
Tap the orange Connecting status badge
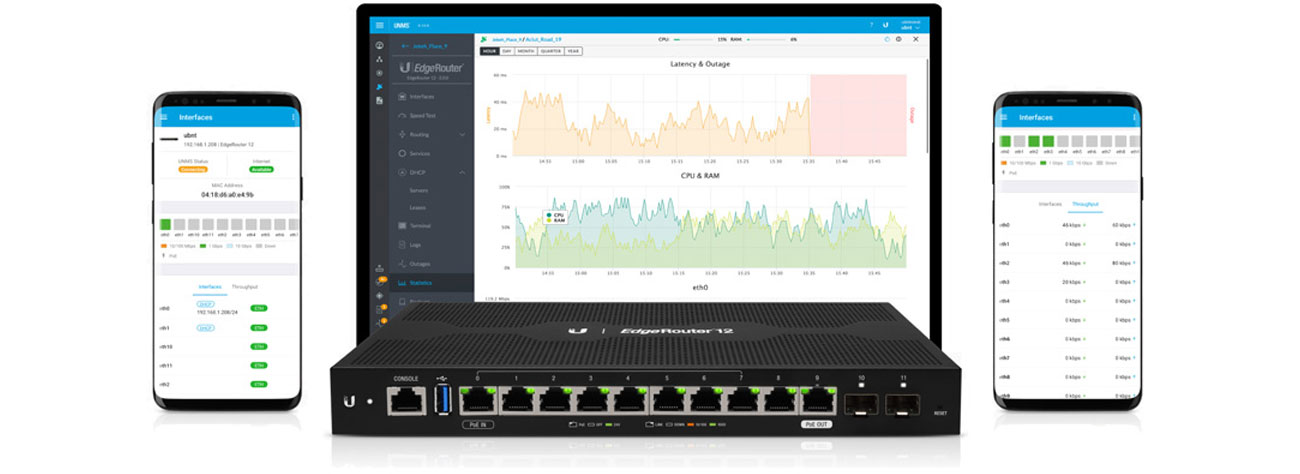point(192,169)
